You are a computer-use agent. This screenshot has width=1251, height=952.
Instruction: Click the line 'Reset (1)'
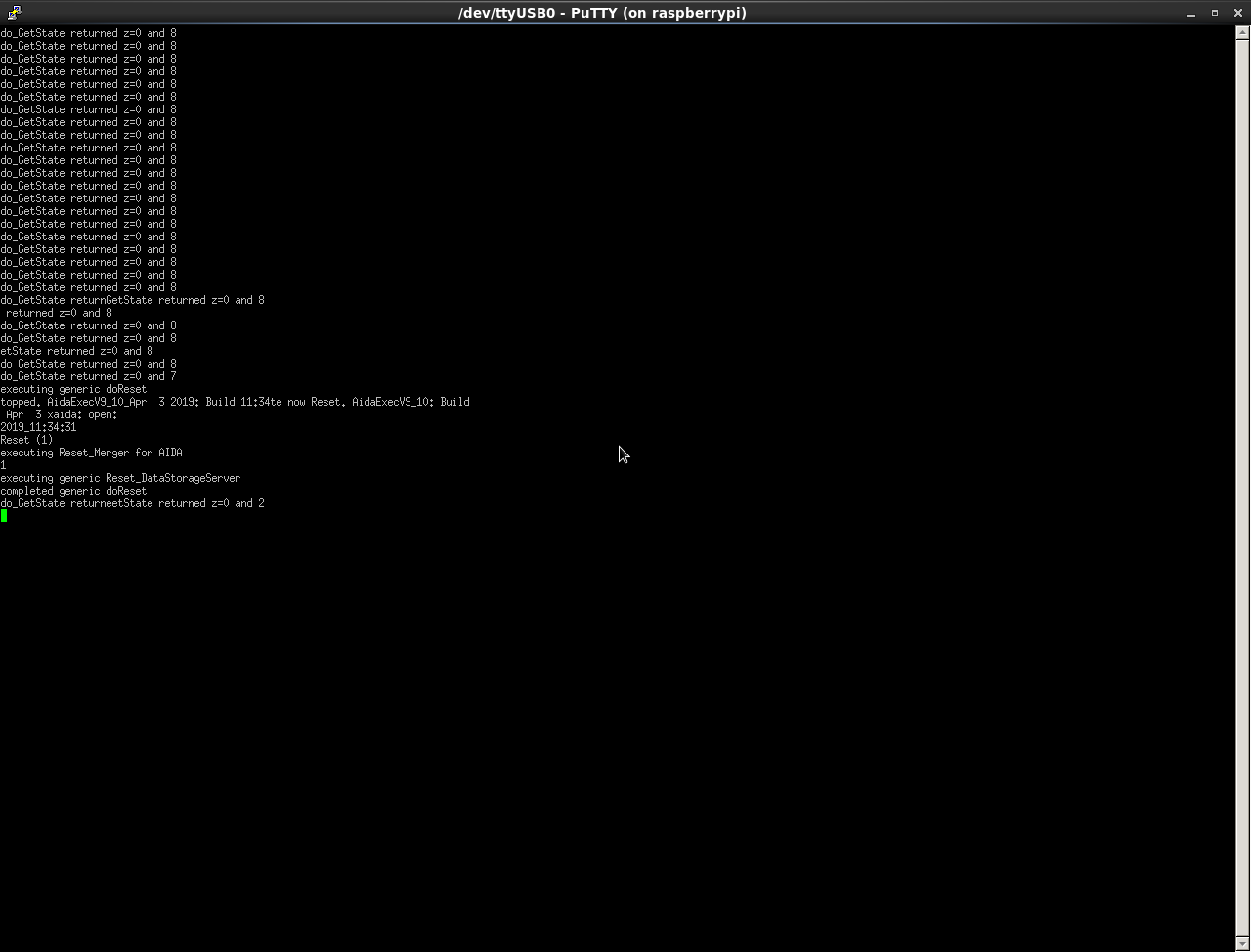coord(26,440)
